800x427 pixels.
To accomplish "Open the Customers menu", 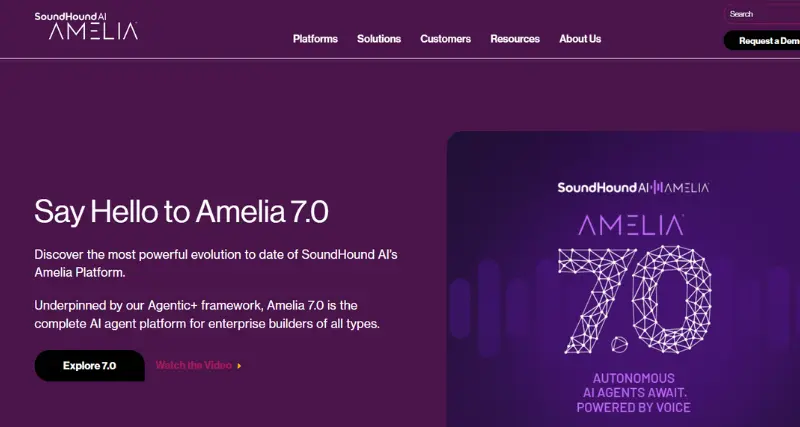I will [445, 39].
